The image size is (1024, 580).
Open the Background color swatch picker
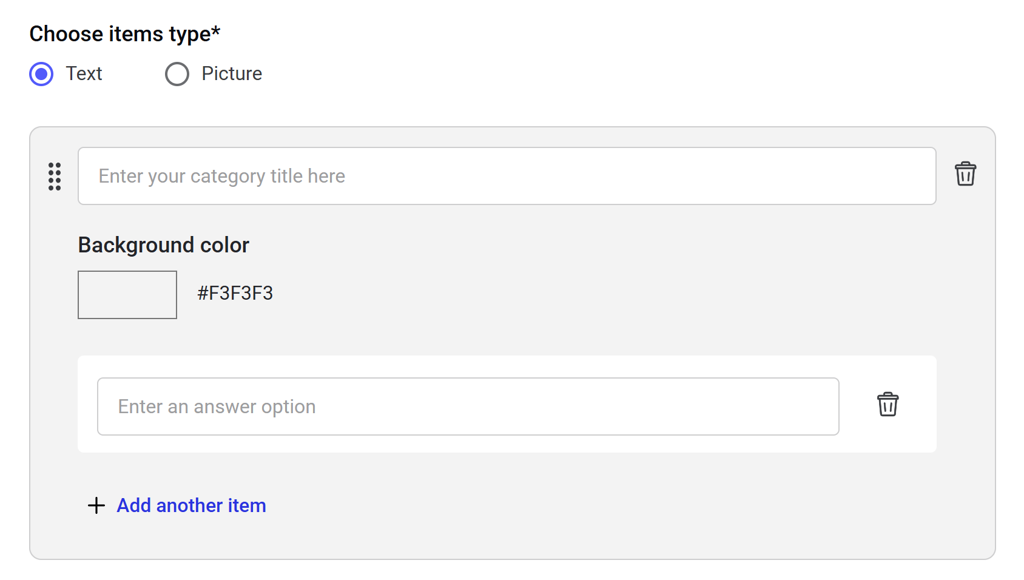point(127,295)
